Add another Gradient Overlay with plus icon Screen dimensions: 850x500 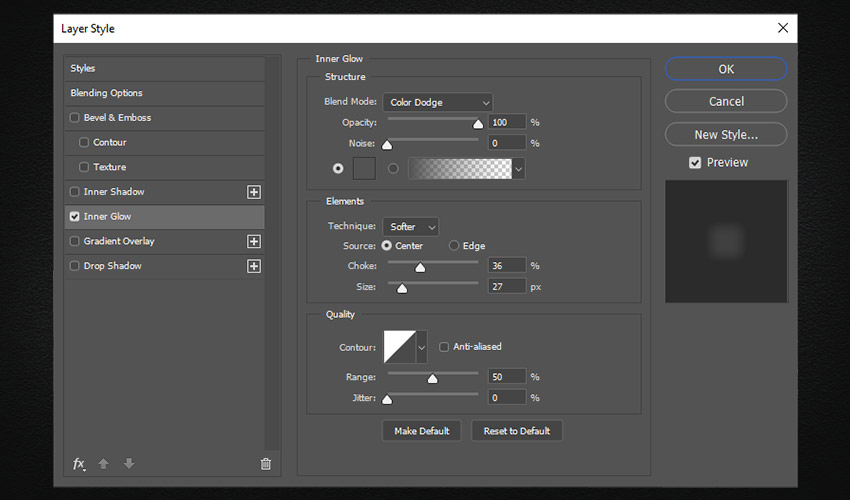pyautogui.click(x=254, y=241)
